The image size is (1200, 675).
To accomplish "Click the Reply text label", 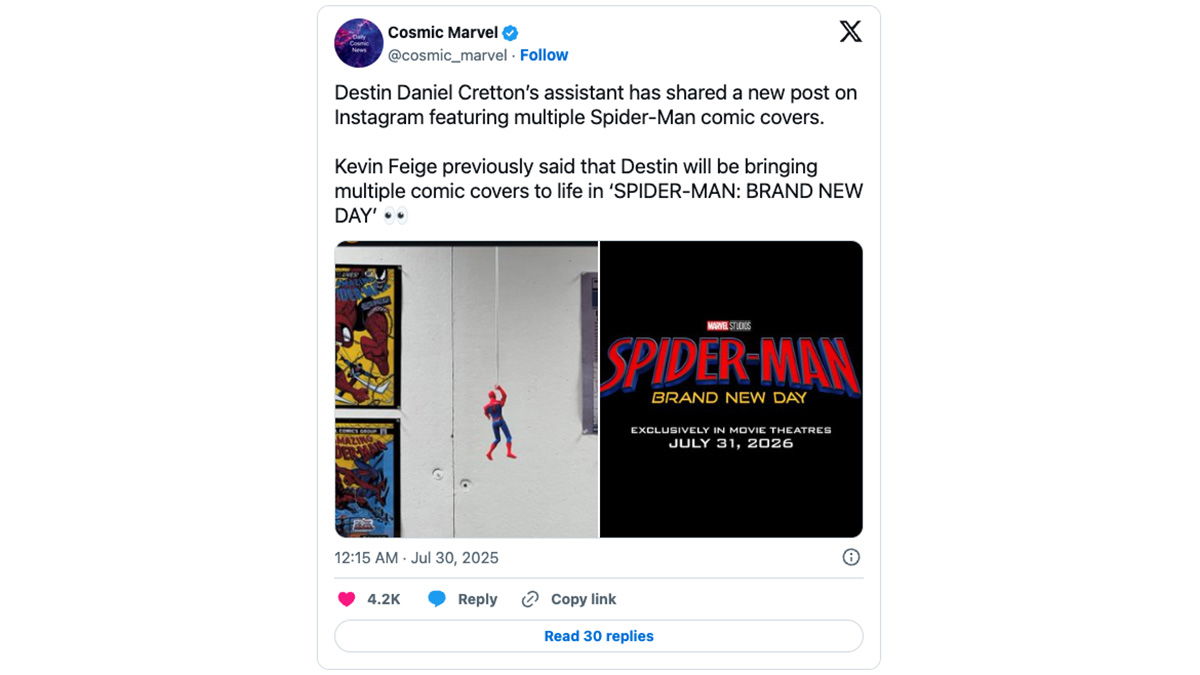I will (x=477, y=599).
